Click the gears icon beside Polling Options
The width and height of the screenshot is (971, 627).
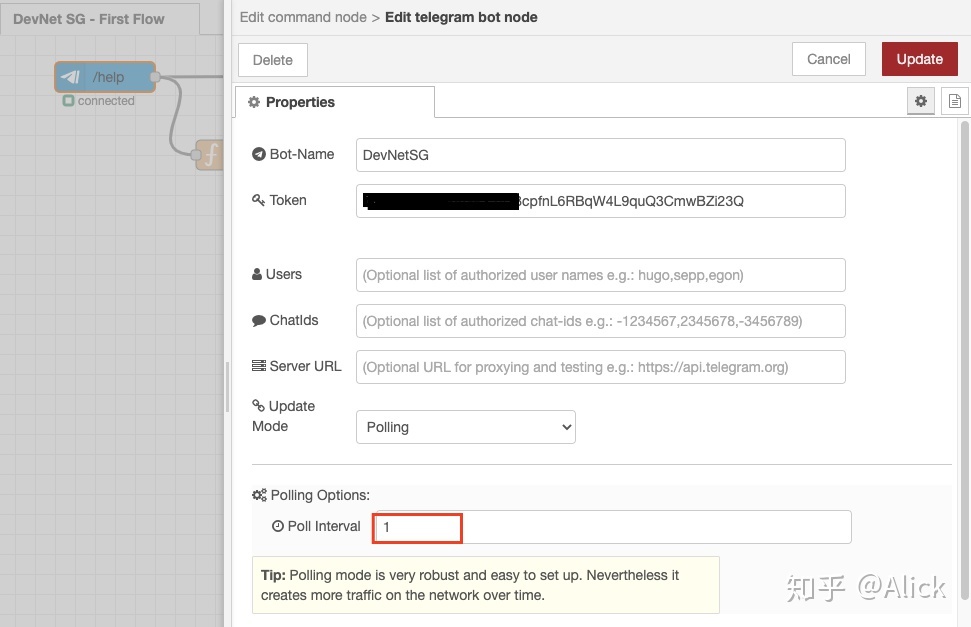click(259, 495)
